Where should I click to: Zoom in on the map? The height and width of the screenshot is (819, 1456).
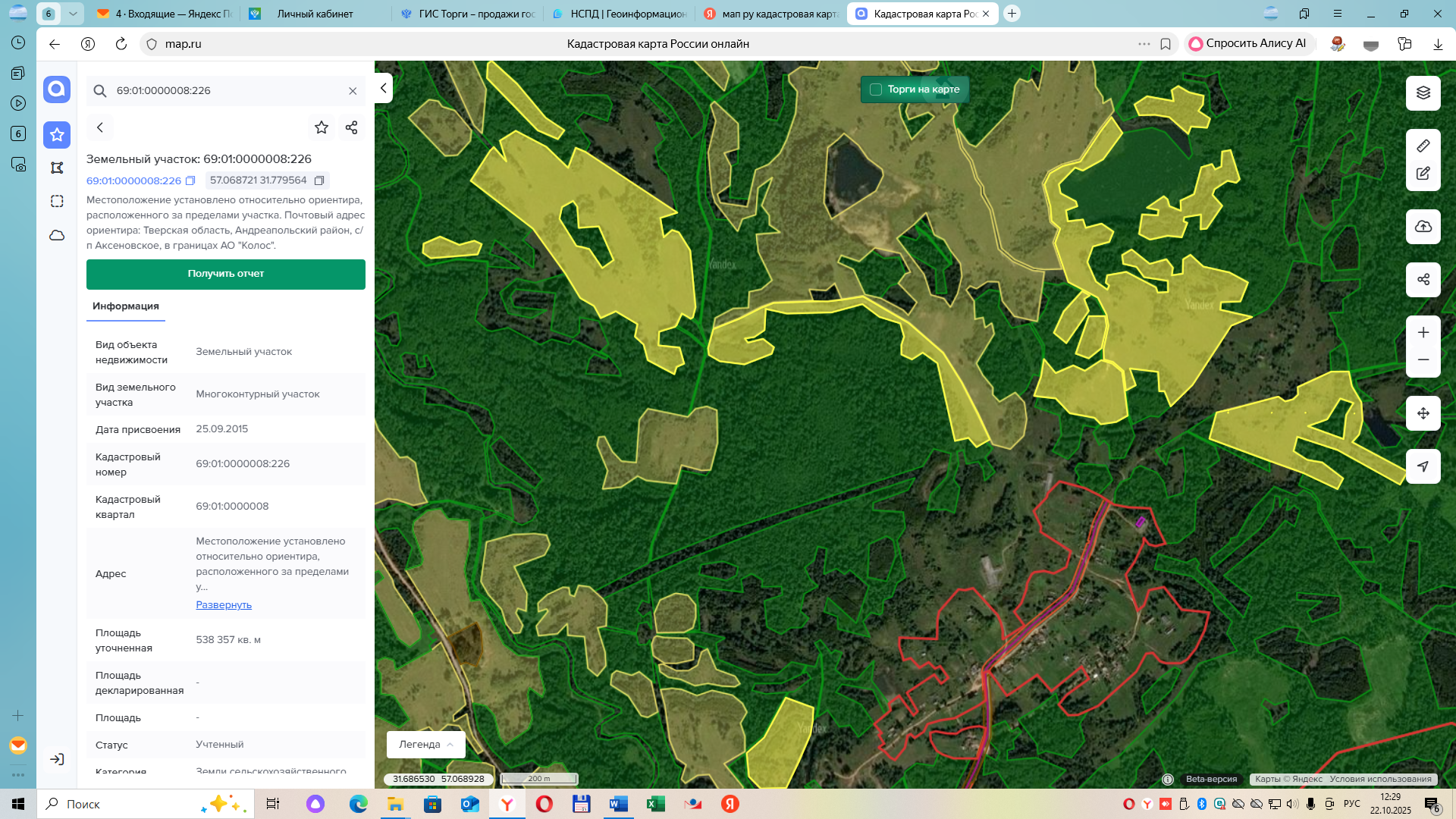[x=1423, y=333]
